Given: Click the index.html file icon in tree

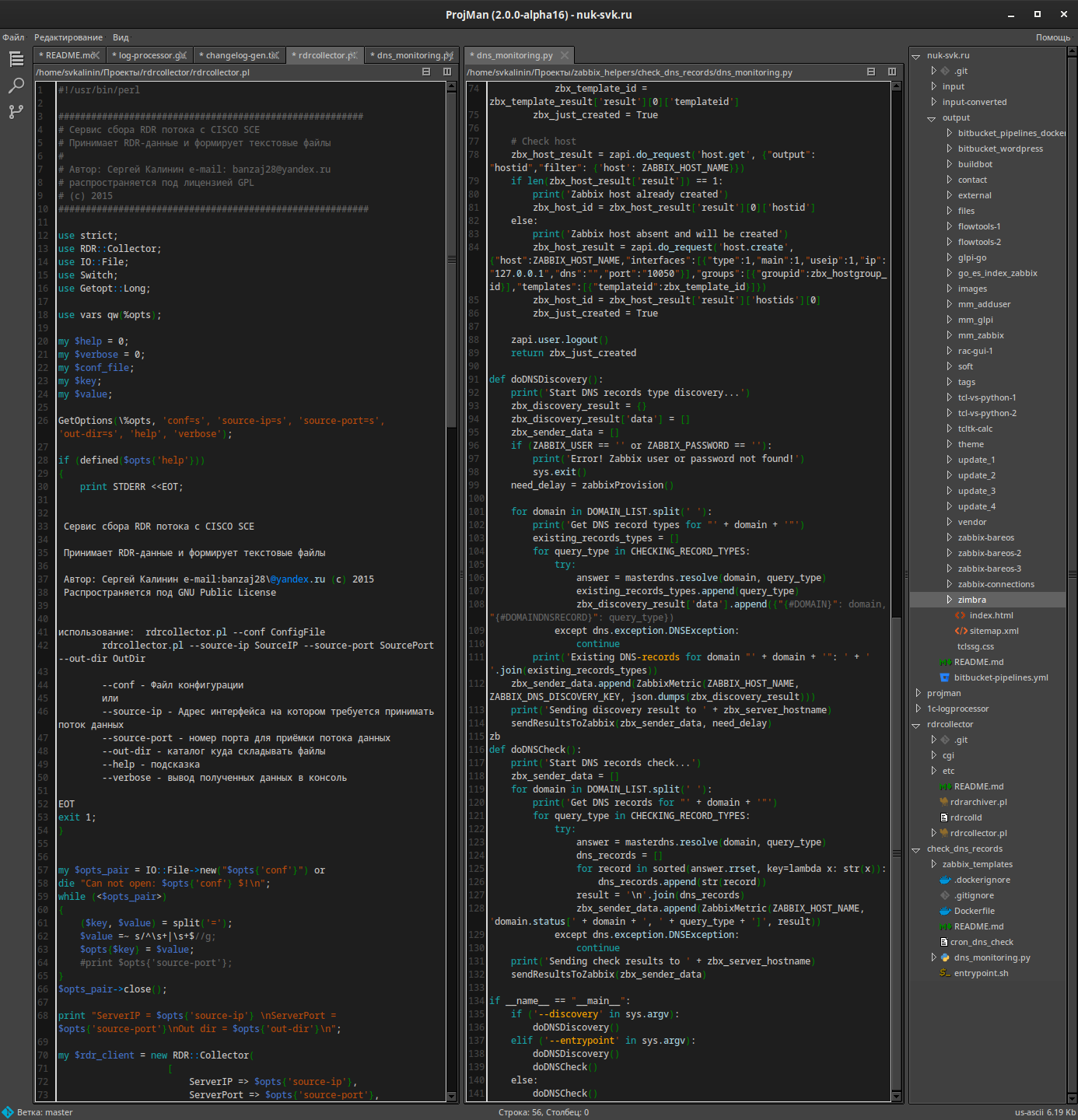Looking at the screenshot, I should point(961,615).
